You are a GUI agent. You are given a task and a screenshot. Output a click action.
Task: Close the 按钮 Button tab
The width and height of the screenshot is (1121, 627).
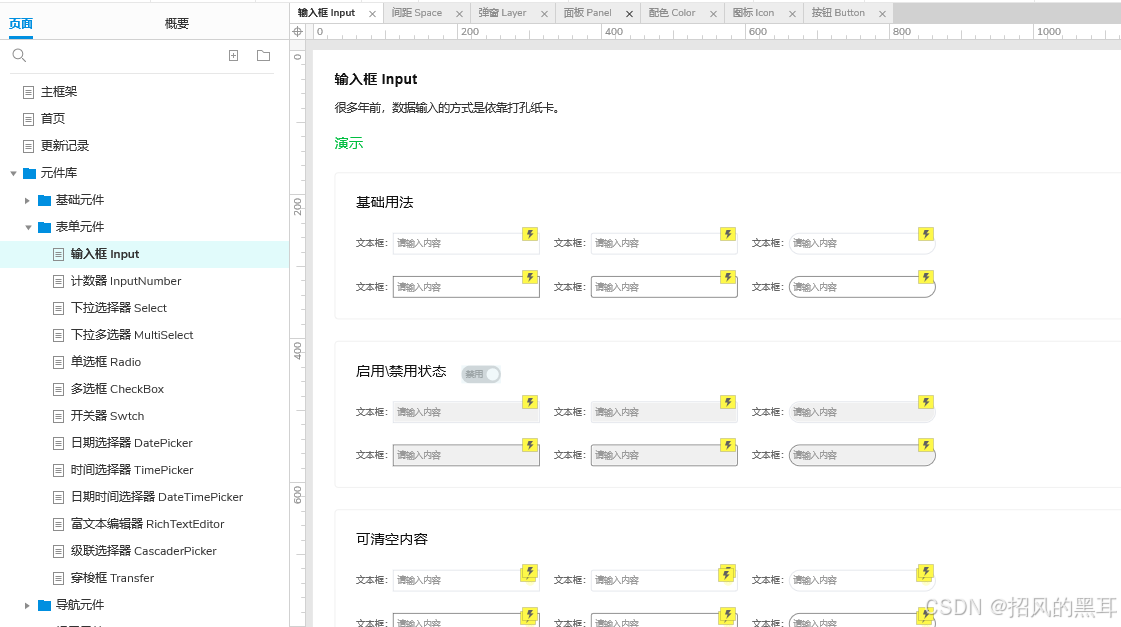882,14
